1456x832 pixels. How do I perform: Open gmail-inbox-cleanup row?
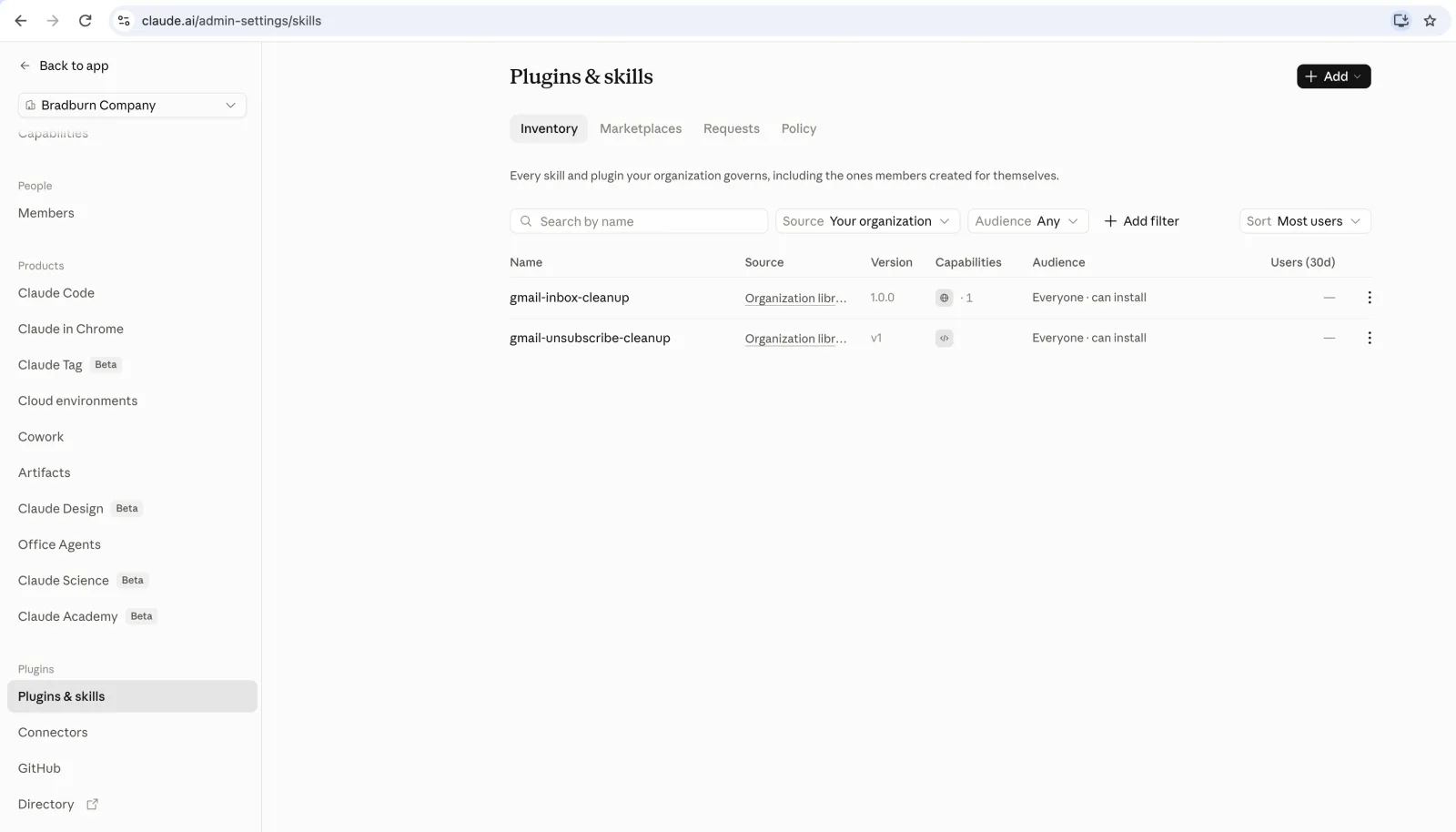click(940, 298)
